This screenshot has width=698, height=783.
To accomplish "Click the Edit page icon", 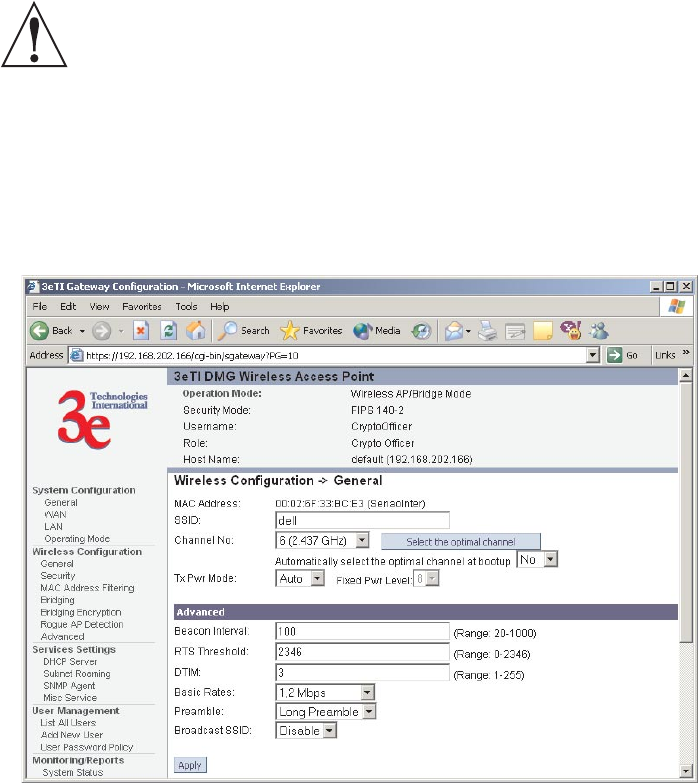I will pyautogui.click(x=515, y=332).
